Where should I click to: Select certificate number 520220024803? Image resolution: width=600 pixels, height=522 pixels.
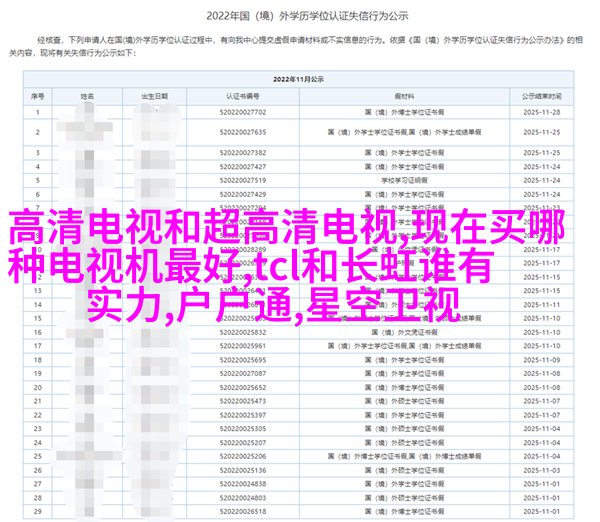pos(243,498)
